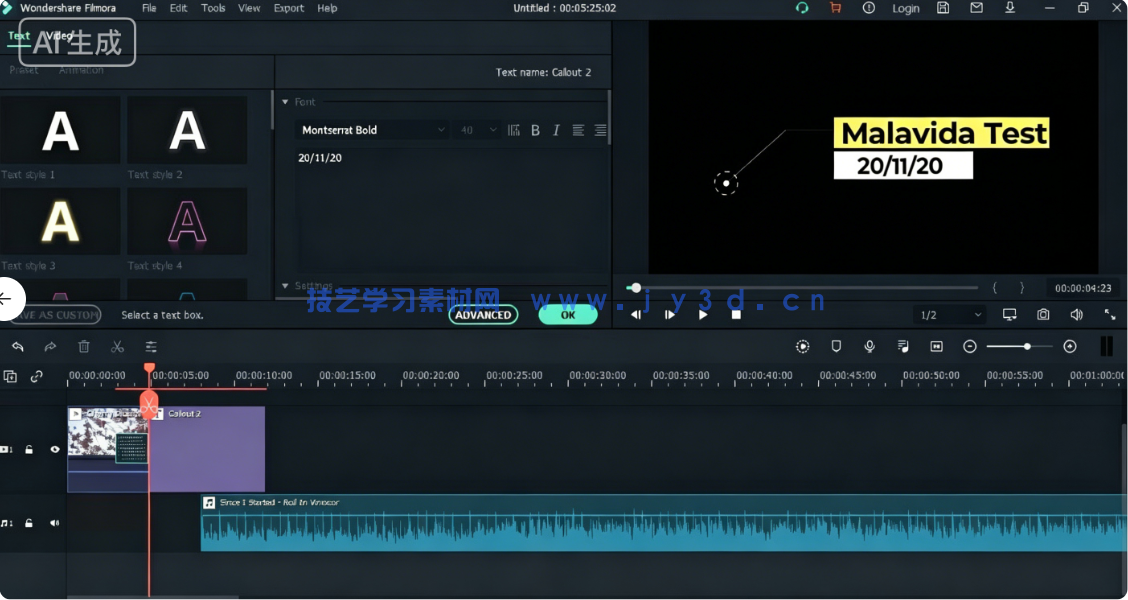Open the Montserrat Bold font dropdown

pos(370,130)
